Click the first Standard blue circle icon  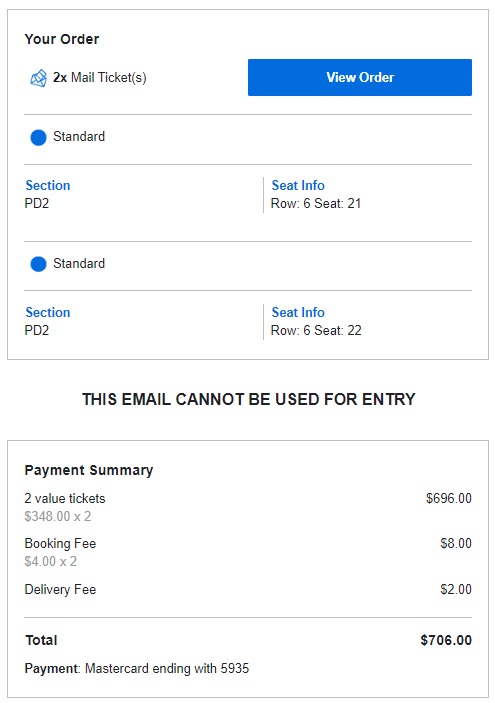tap(38, 137)
